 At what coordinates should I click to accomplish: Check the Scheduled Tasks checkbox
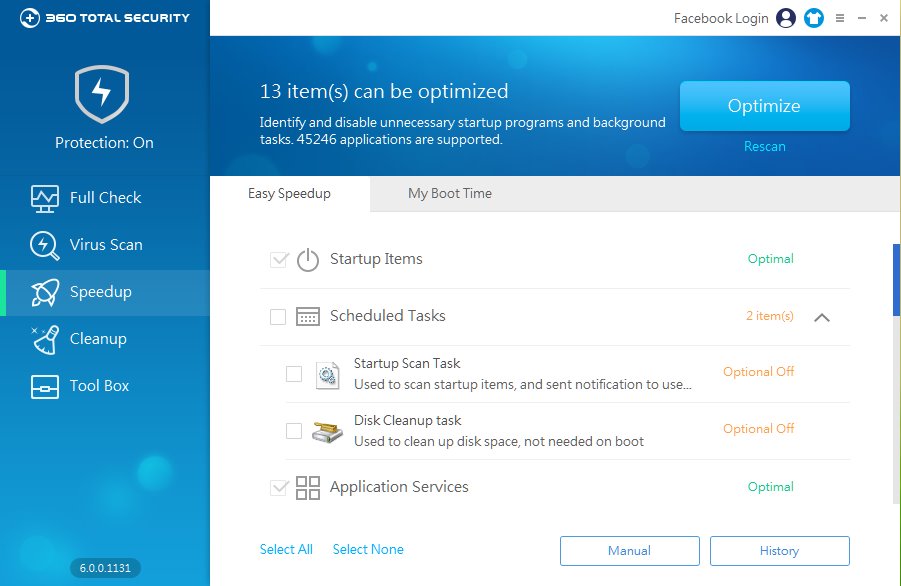pyautogui.click(x=278, y=317)
